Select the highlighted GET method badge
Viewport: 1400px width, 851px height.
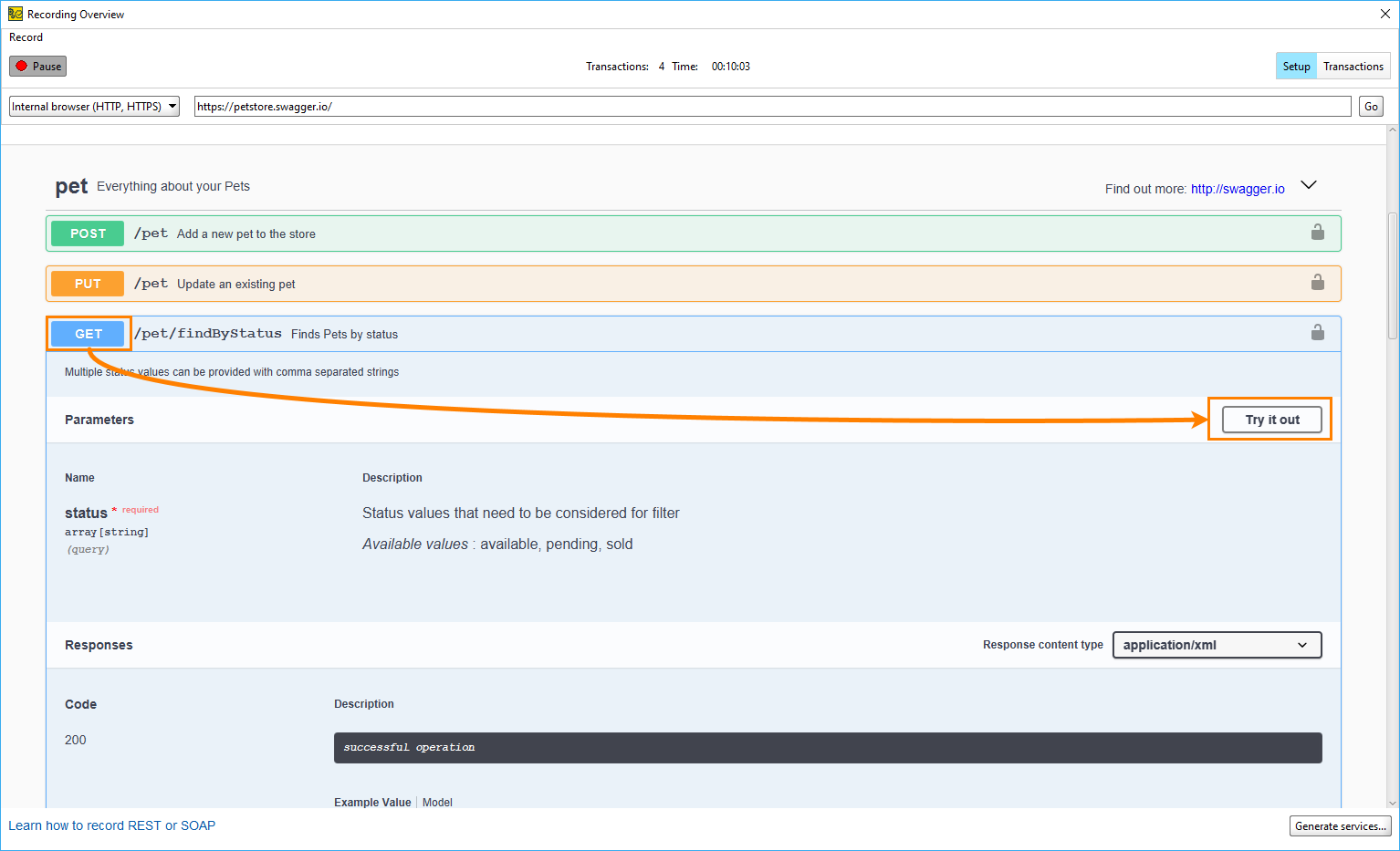[x=88, y=334]
